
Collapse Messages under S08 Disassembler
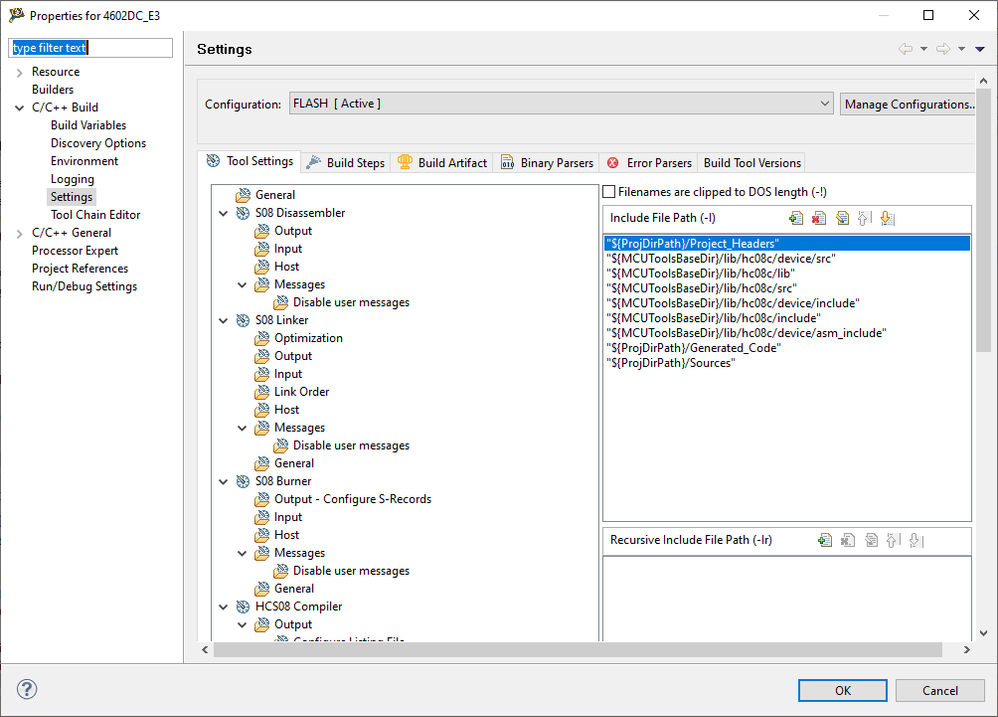[x=242, y=285]
